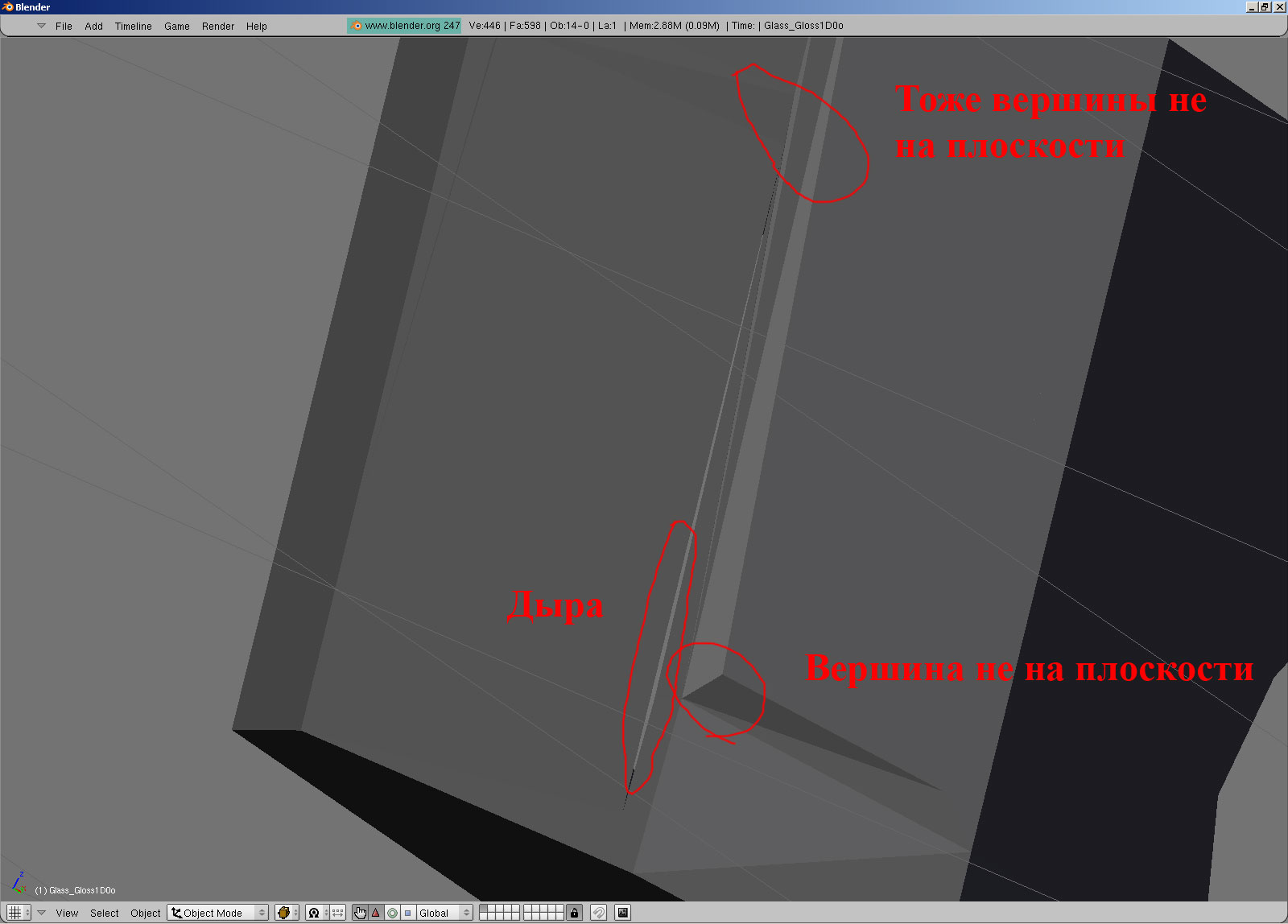This screenshot has width=1288, height=924.
Task: Click the Glass_Gloss1D0o name in the header
Action: click(x=803, y=26)
